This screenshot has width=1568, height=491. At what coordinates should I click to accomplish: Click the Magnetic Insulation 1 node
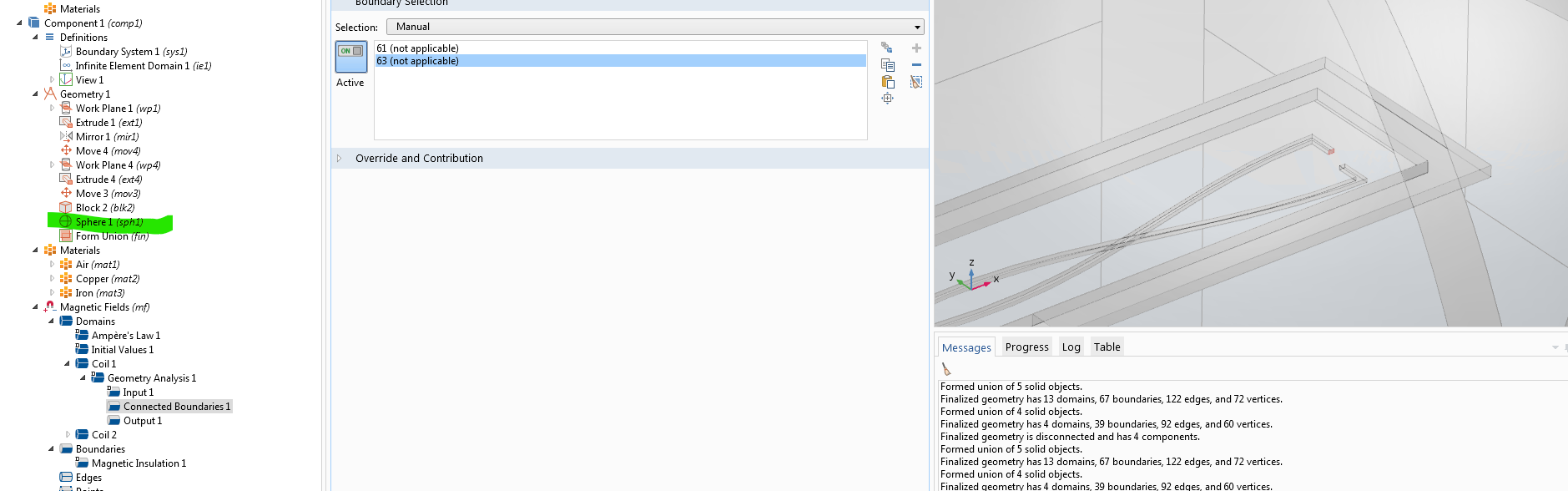(x=139, y=463)
